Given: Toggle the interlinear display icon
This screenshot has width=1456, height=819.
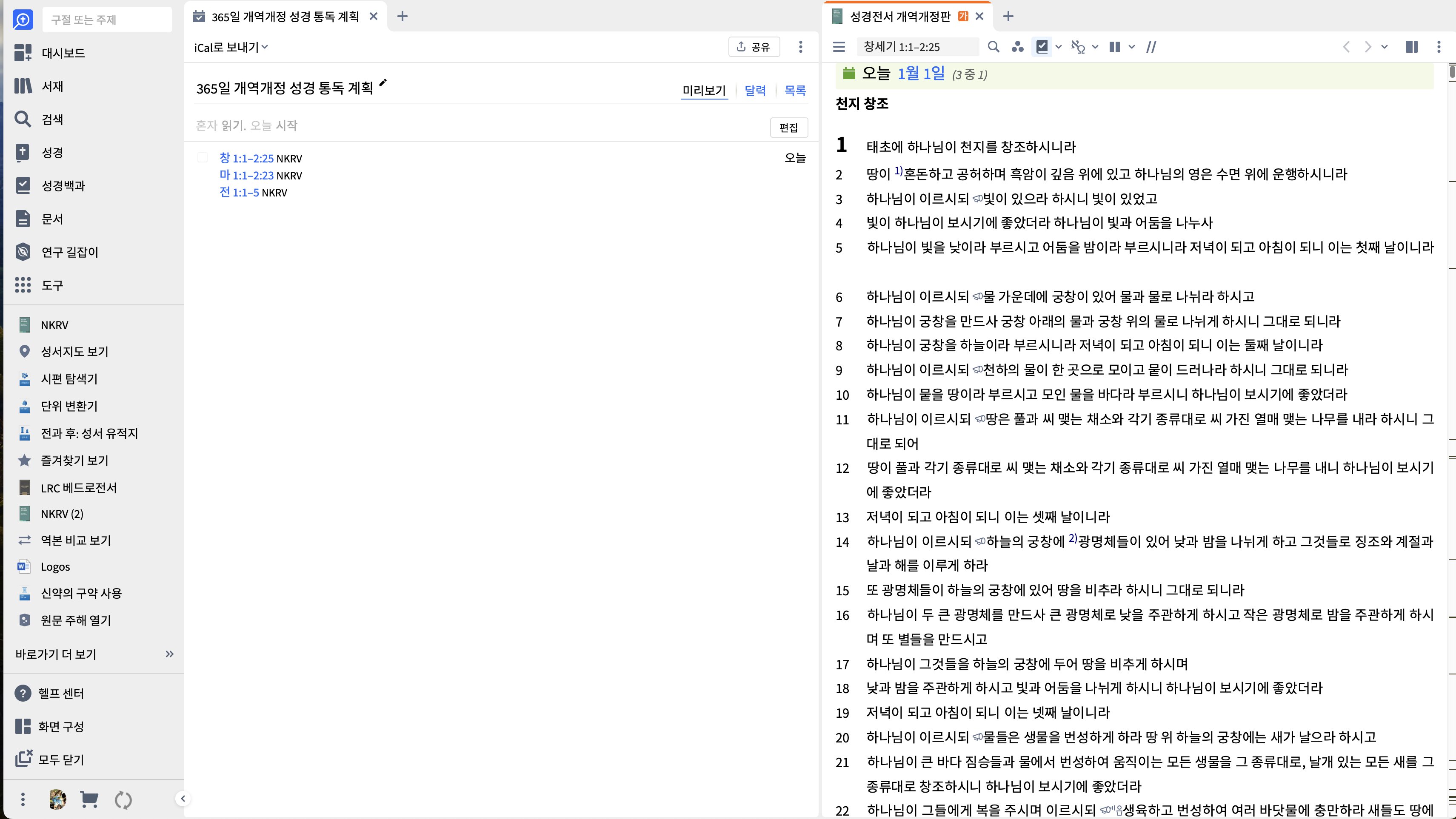Looking at the screenshot, I should 1079,47.
